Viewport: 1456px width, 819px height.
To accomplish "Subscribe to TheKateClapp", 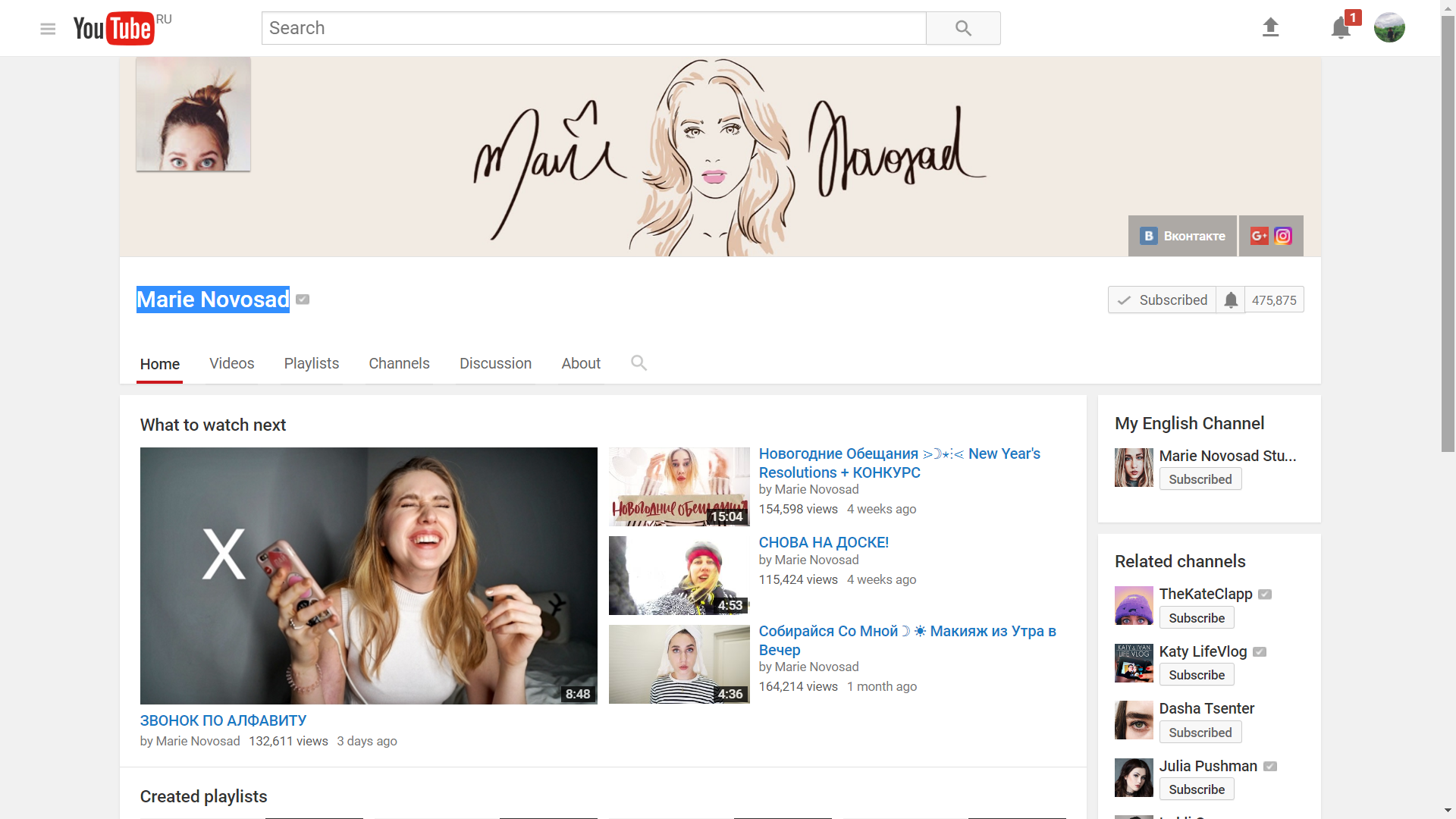I will click(1197, 618).
